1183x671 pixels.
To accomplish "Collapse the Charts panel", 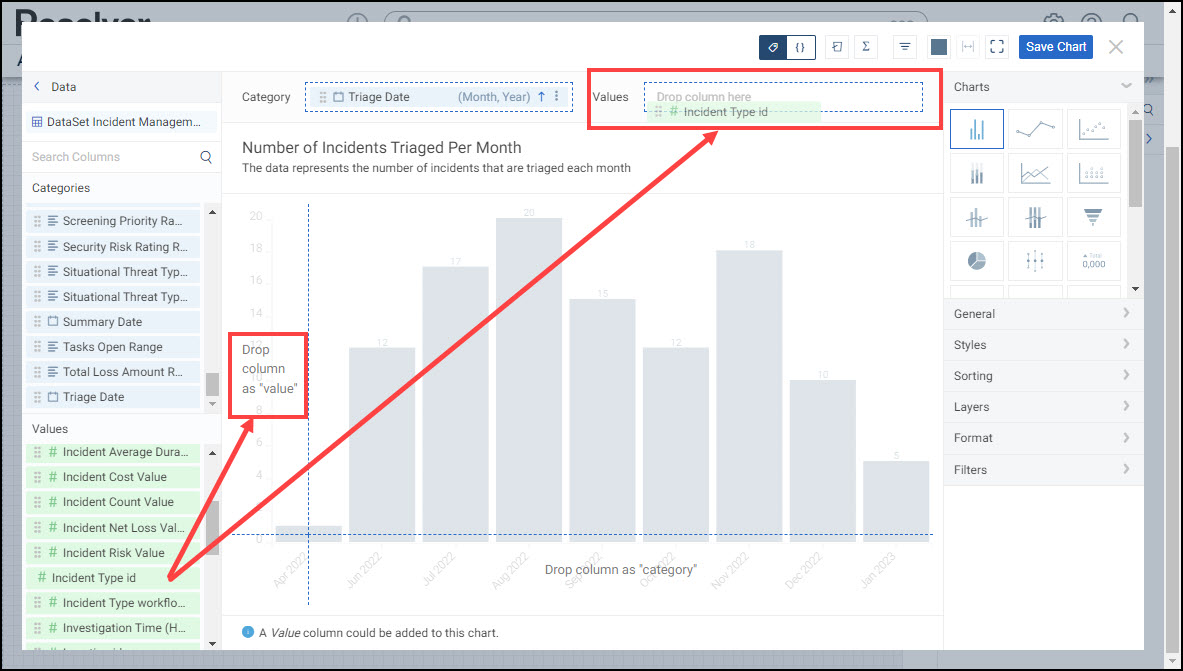I will click(x=1126, y=87).
